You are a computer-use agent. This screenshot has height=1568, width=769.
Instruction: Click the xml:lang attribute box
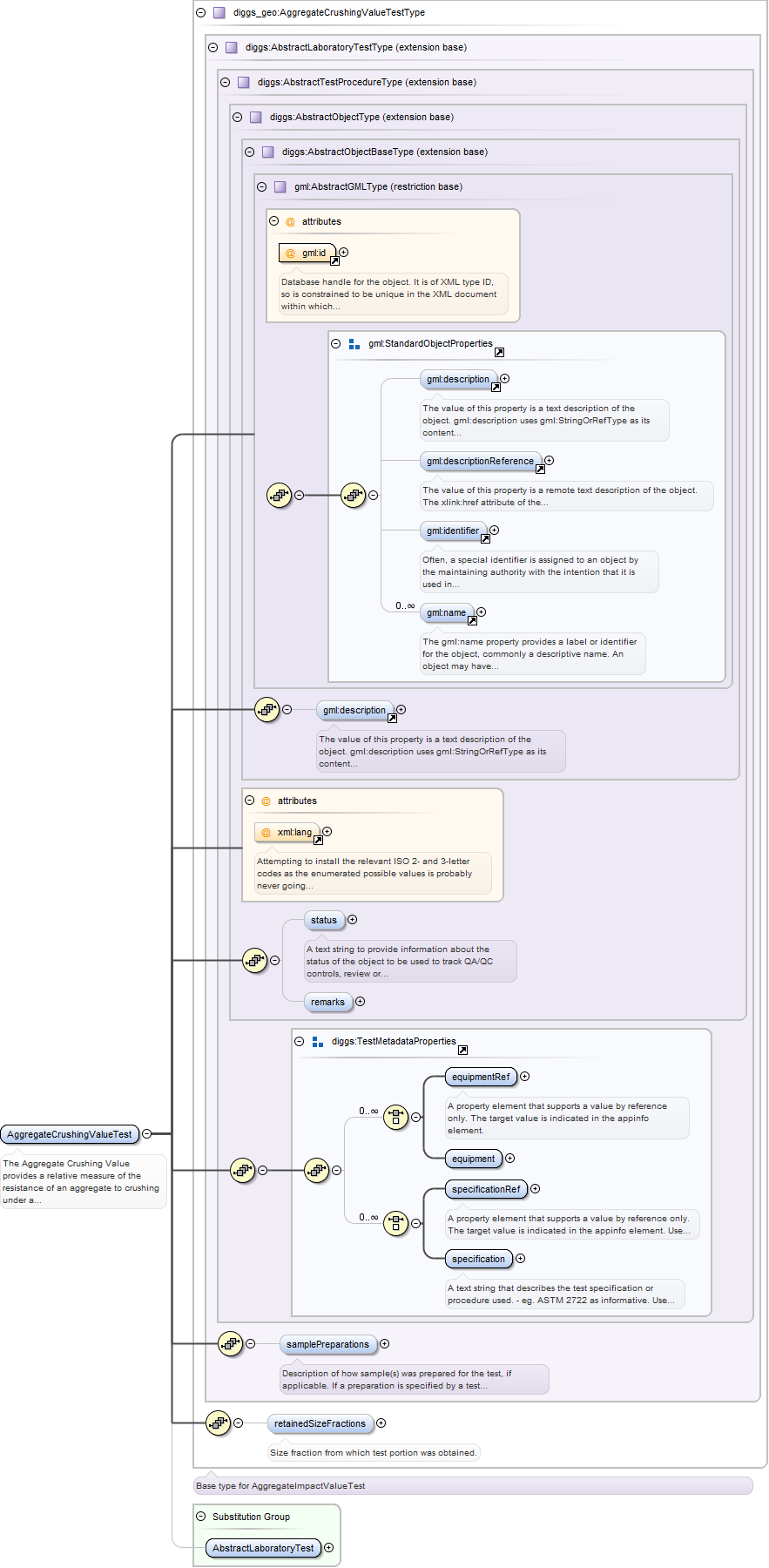287,832
